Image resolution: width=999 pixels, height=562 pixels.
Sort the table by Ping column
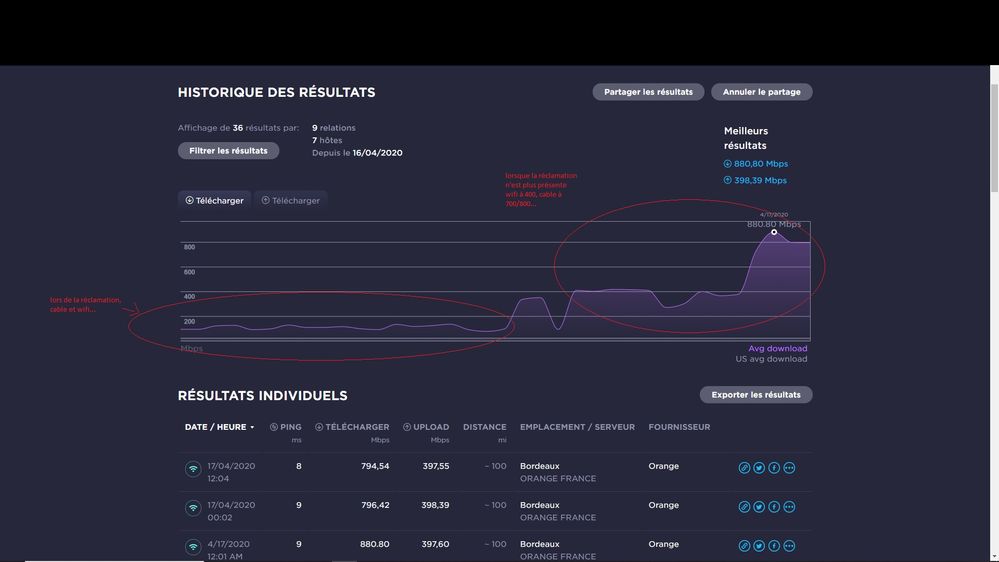click(x=285, y=427)
